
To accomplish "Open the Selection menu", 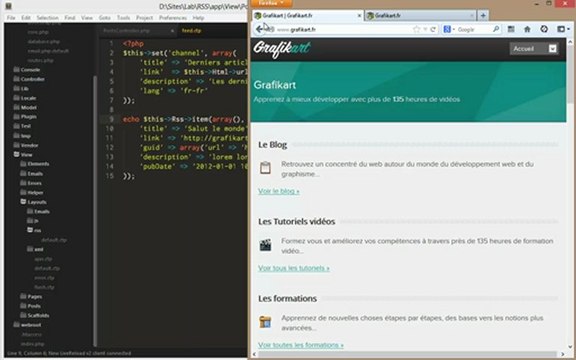I will coord(47,18).
